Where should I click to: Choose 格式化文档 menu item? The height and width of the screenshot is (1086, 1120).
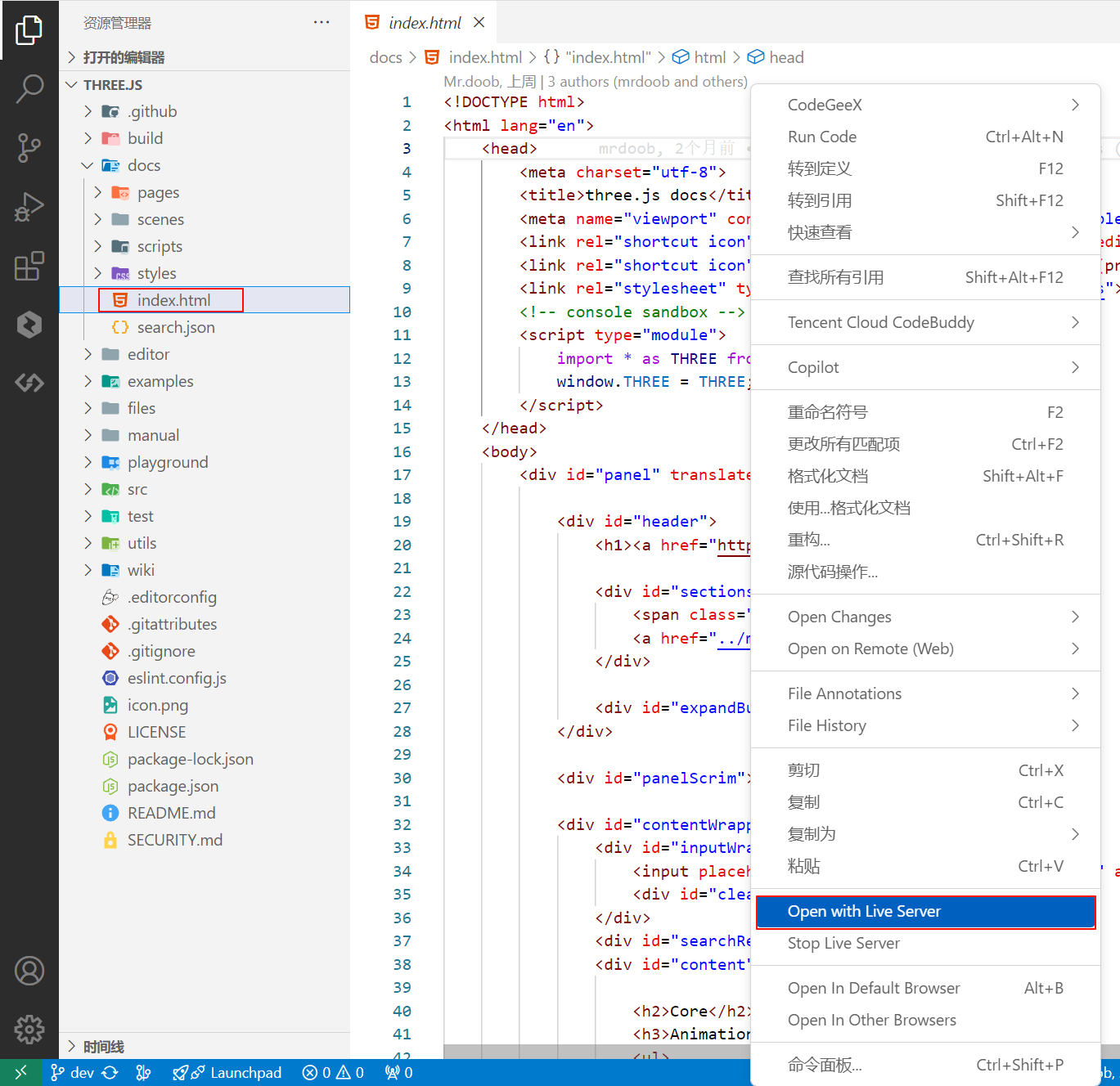pyautogui.click(x=925, y=476)
